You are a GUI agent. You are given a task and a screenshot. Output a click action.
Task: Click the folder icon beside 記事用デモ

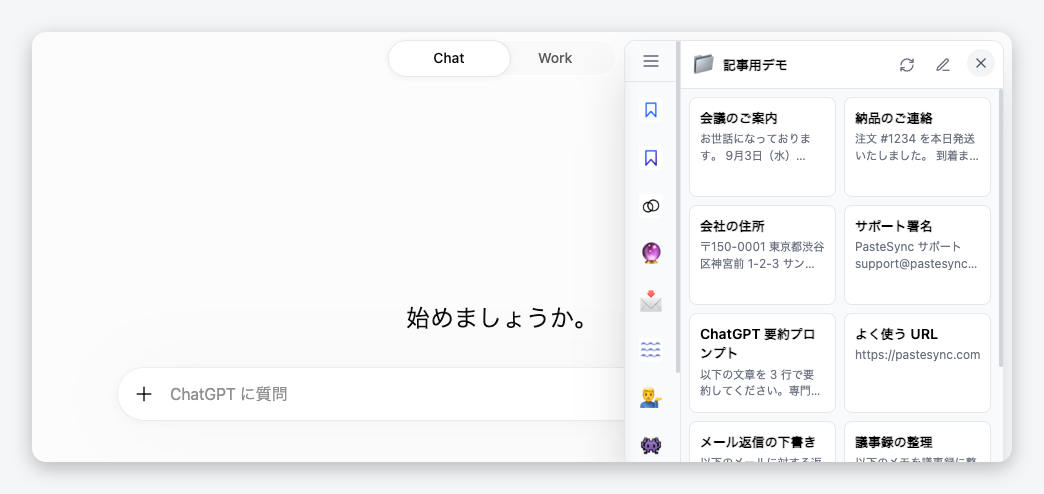703,65
